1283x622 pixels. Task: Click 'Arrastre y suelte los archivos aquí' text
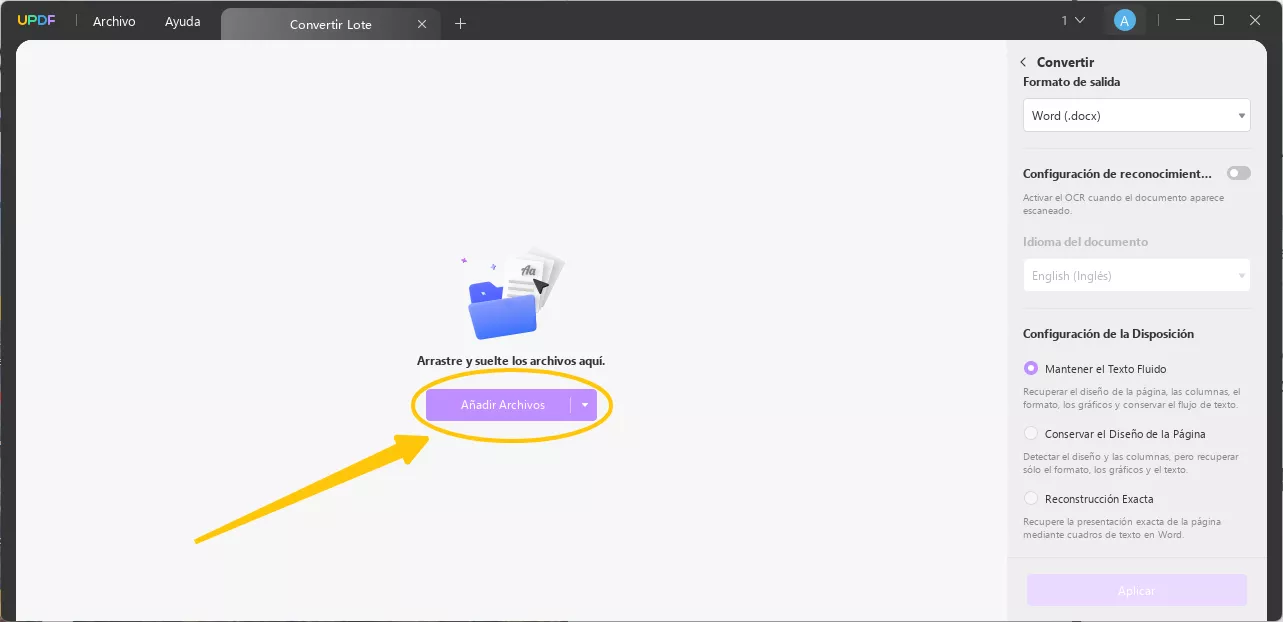coord(511,360)
